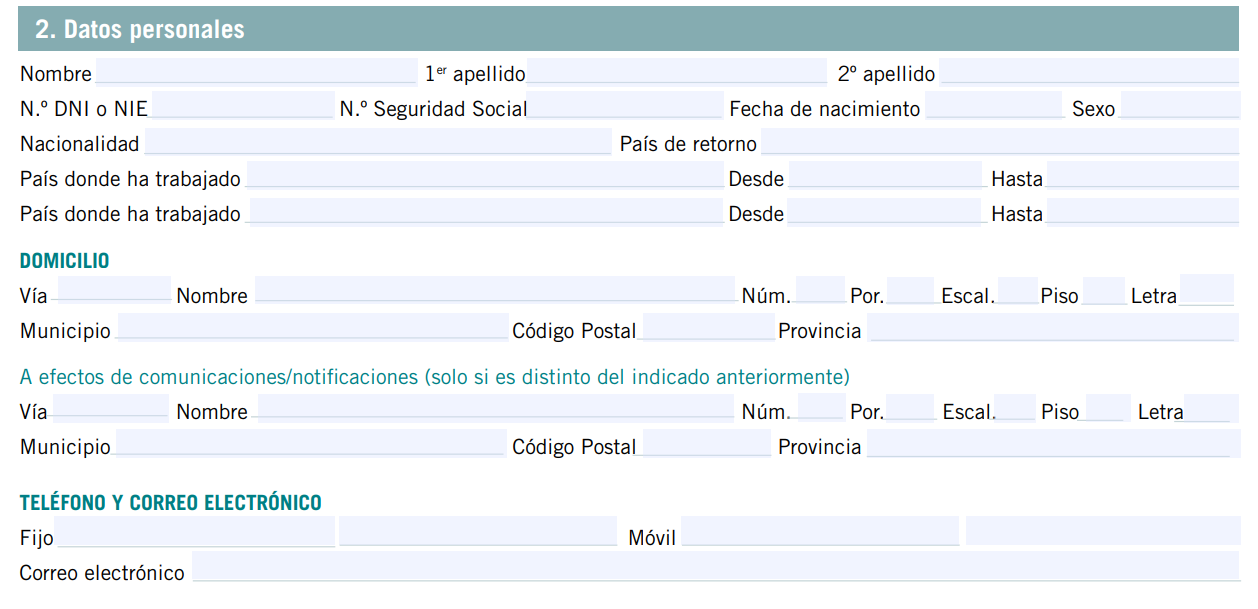Select the País de retorno field
The height and width of the screenshot is (609, 1258).
tap(1000, 142)
